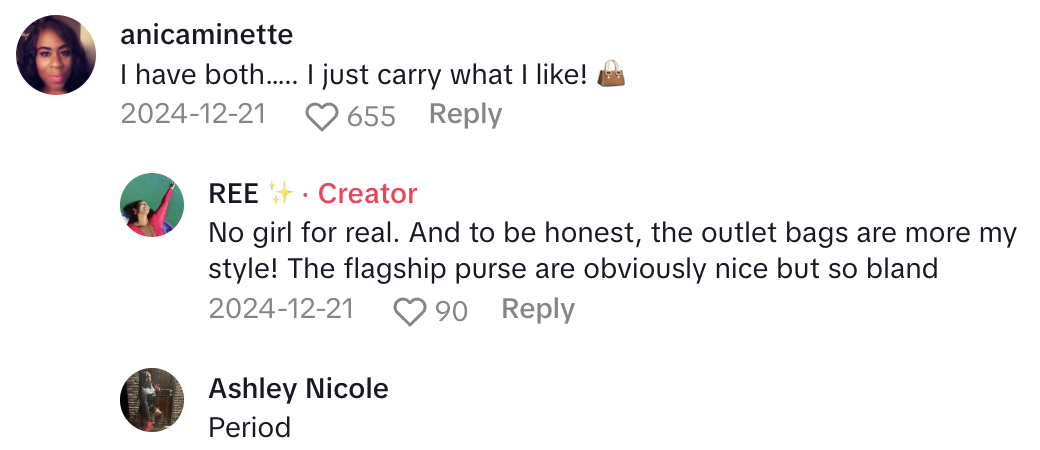Click the 655 like count
The width and height of the screenshot is (1040, 450).
tap(371, 117)
